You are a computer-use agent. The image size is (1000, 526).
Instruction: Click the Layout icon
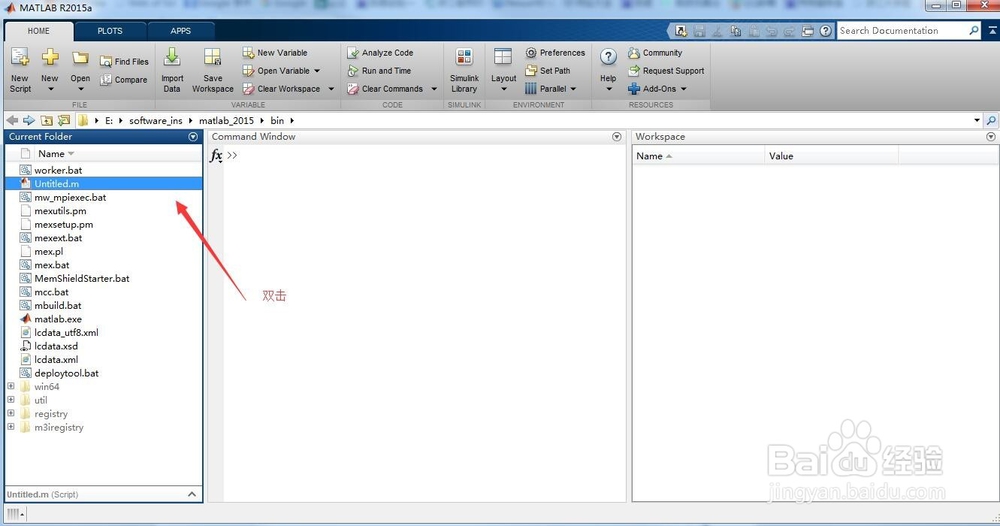point(503,58)
